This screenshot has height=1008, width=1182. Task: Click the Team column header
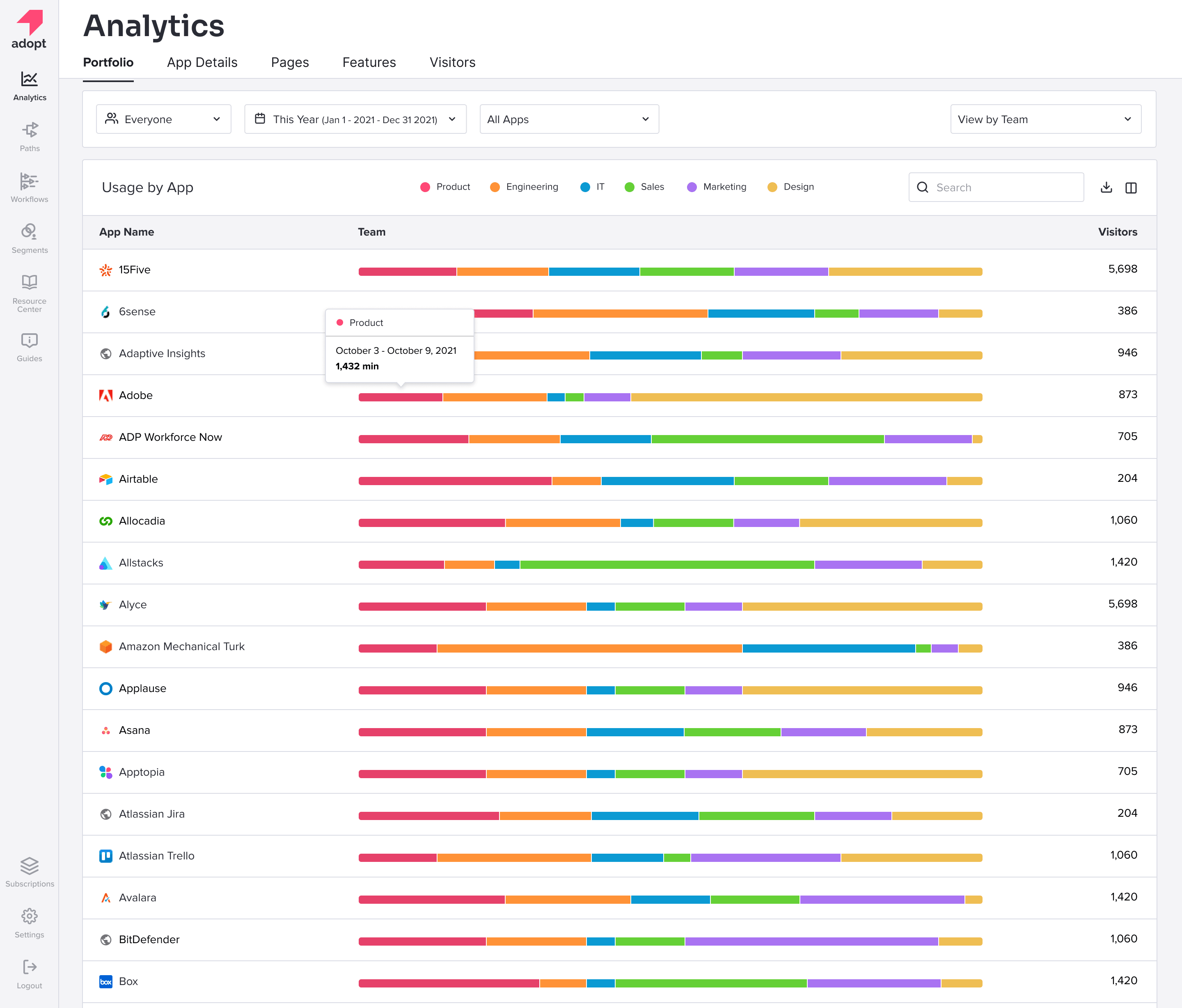tap(371, 232)
